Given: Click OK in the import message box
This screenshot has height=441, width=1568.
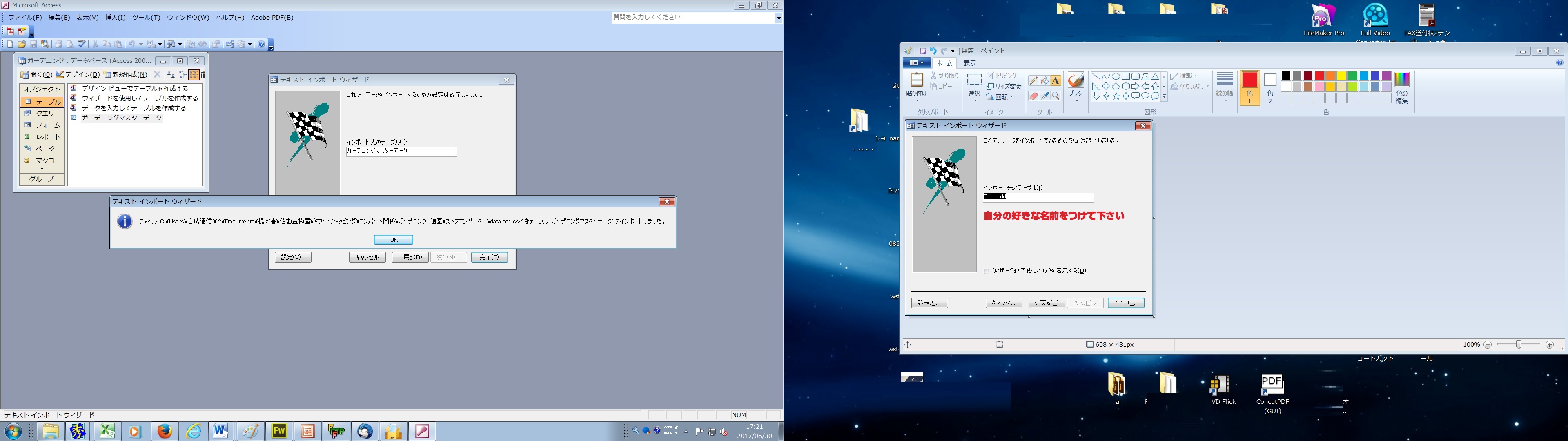Looking at the screenshot, I should [393, 239].
